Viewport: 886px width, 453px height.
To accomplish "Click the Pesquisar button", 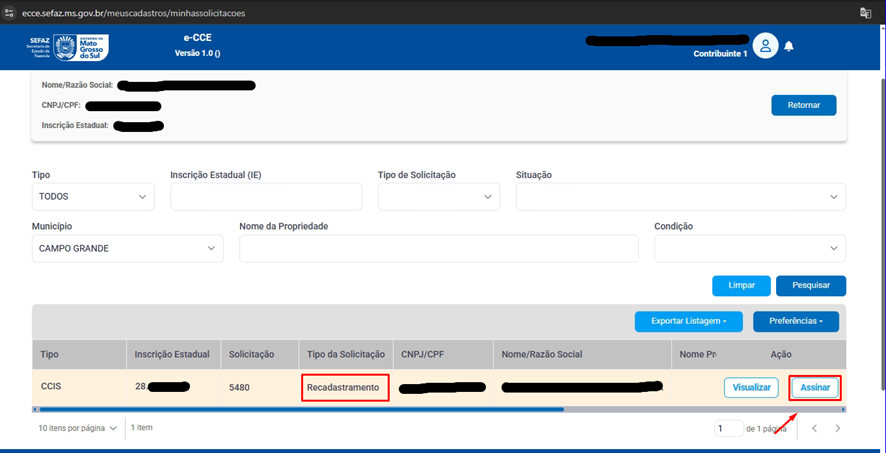I will point(810,285).
